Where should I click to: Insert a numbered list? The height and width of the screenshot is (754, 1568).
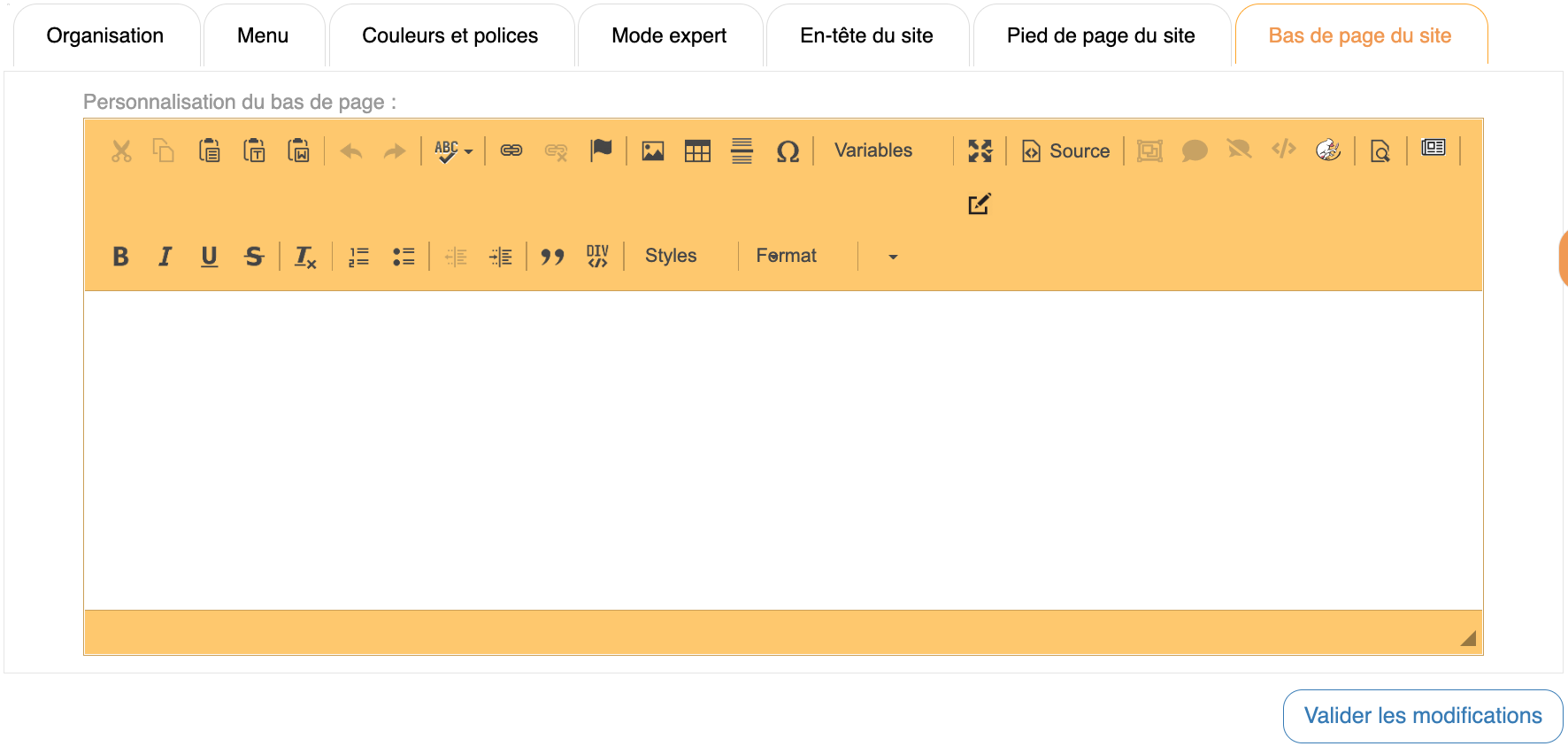point(358,257)
